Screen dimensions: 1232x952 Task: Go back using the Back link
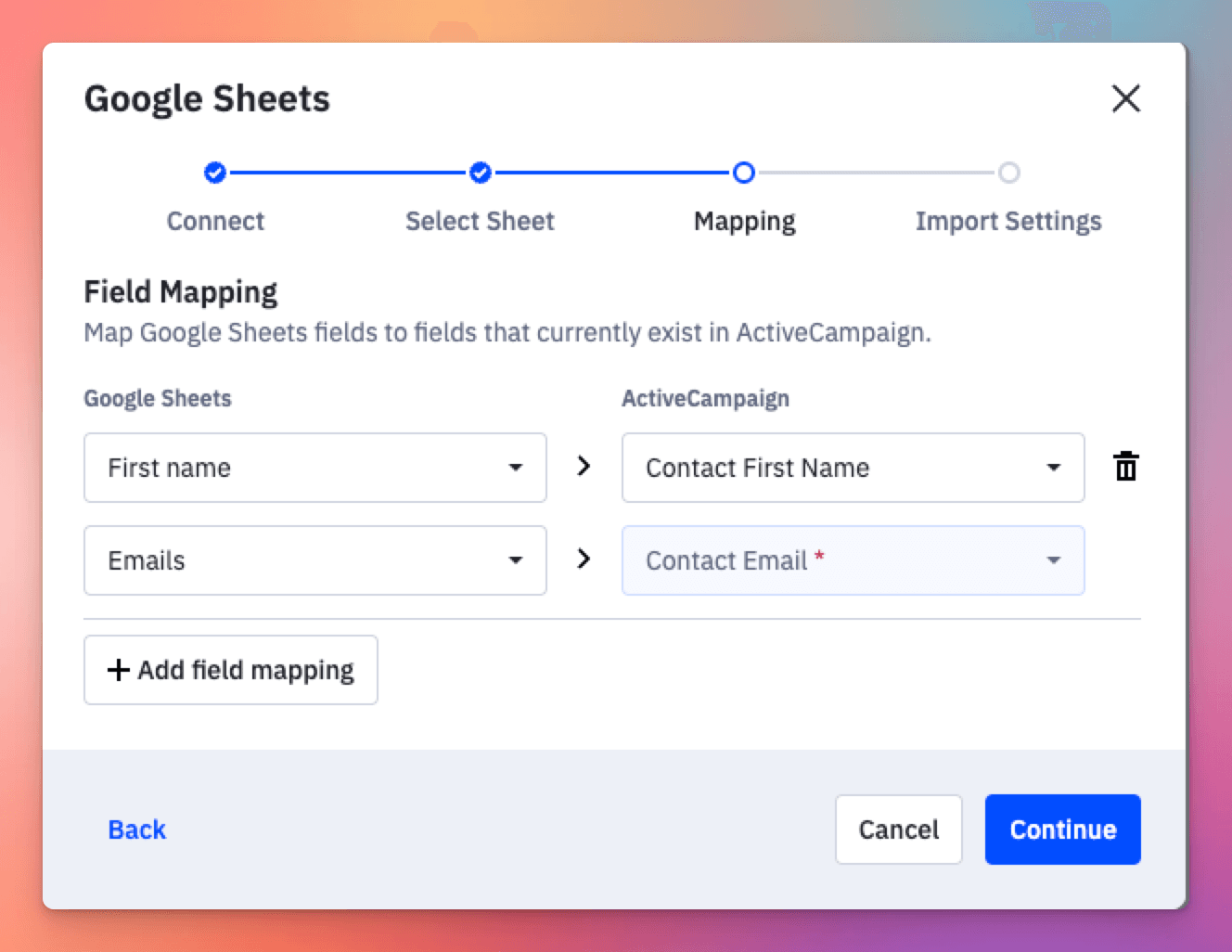tap(136, 830)
